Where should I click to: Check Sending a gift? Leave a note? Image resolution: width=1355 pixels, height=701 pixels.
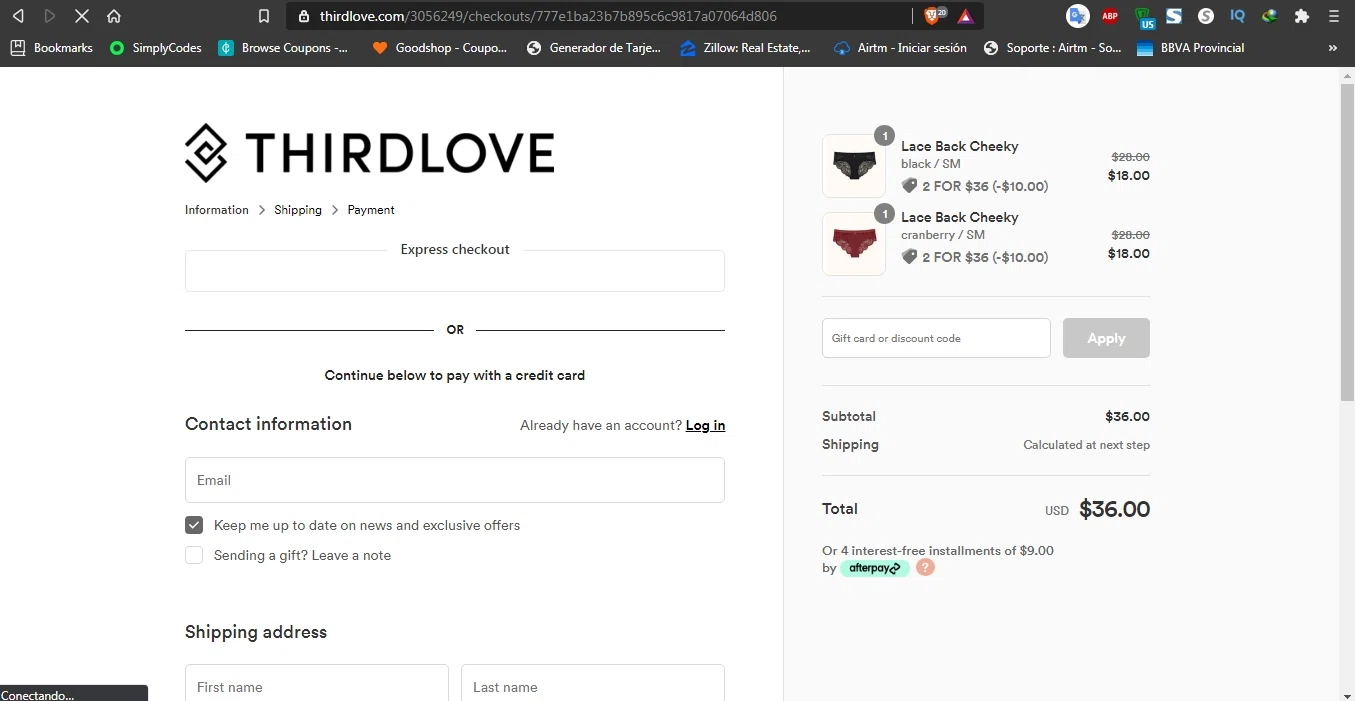tap(194, 555)
